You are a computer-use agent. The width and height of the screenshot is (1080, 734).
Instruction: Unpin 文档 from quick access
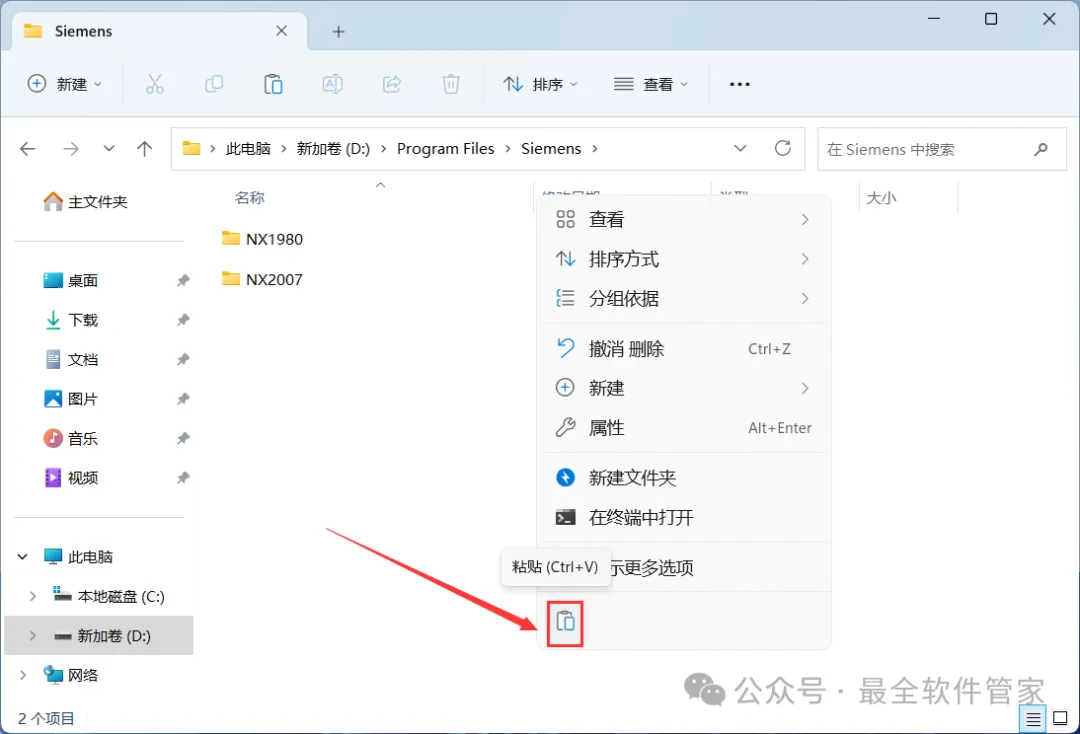[183, 359]
